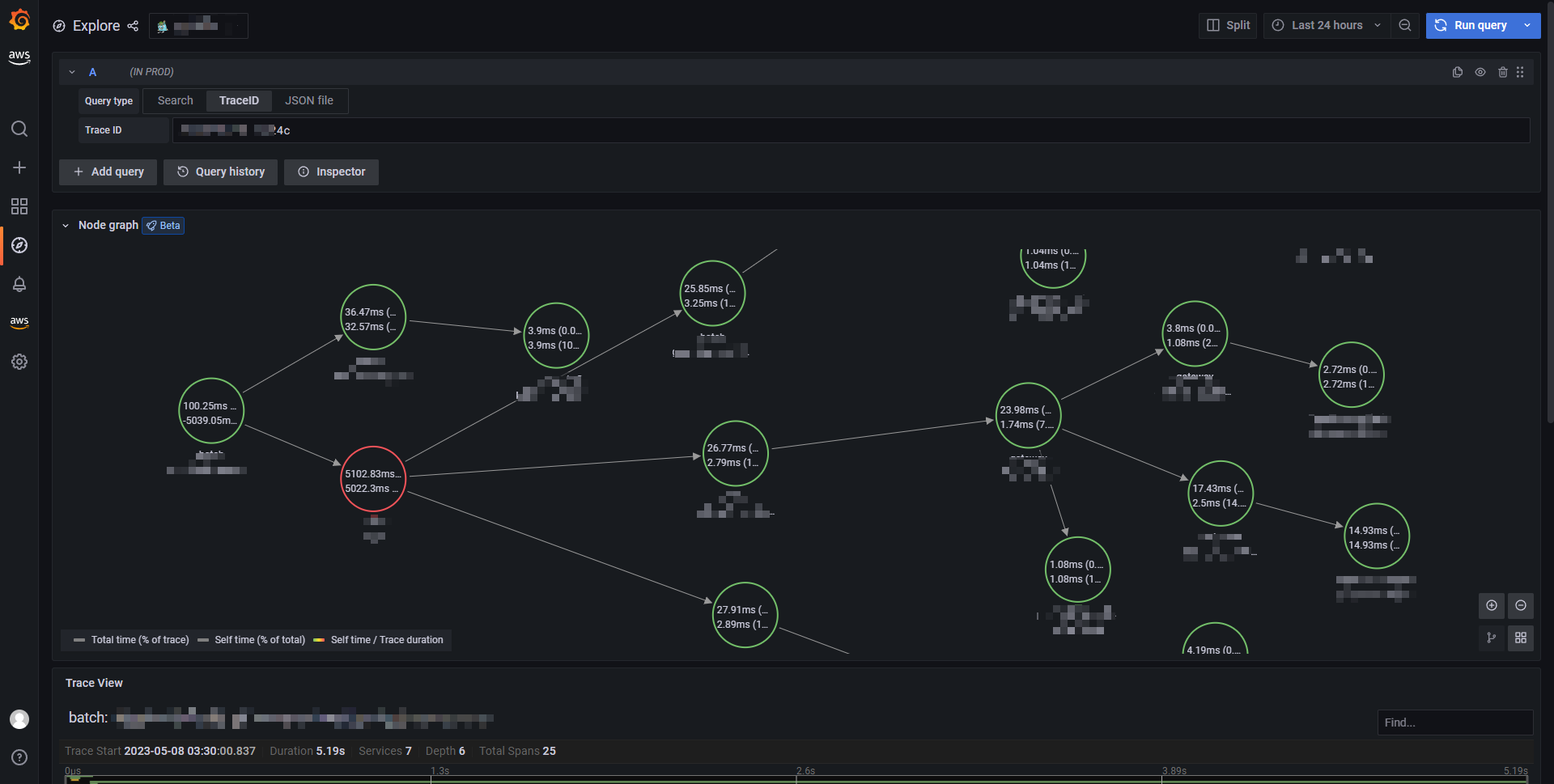Switch node graph to layered layout
The width and height of the screenshot is (1554, 784).
click(x=1492, y=638)
